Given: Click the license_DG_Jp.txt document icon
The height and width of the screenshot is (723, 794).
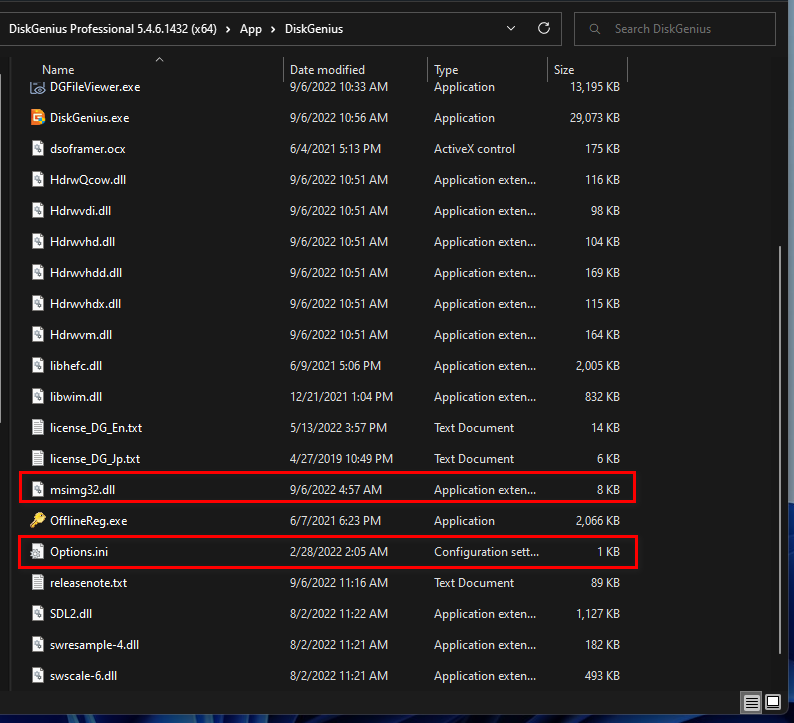Looking at the screenshot, I should [x=38, y=458].
